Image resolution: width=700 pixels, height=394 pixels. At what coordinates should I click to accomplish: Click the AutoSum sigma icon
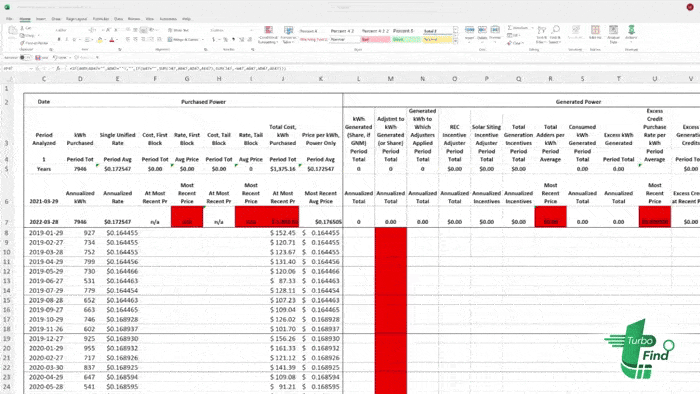510,28
